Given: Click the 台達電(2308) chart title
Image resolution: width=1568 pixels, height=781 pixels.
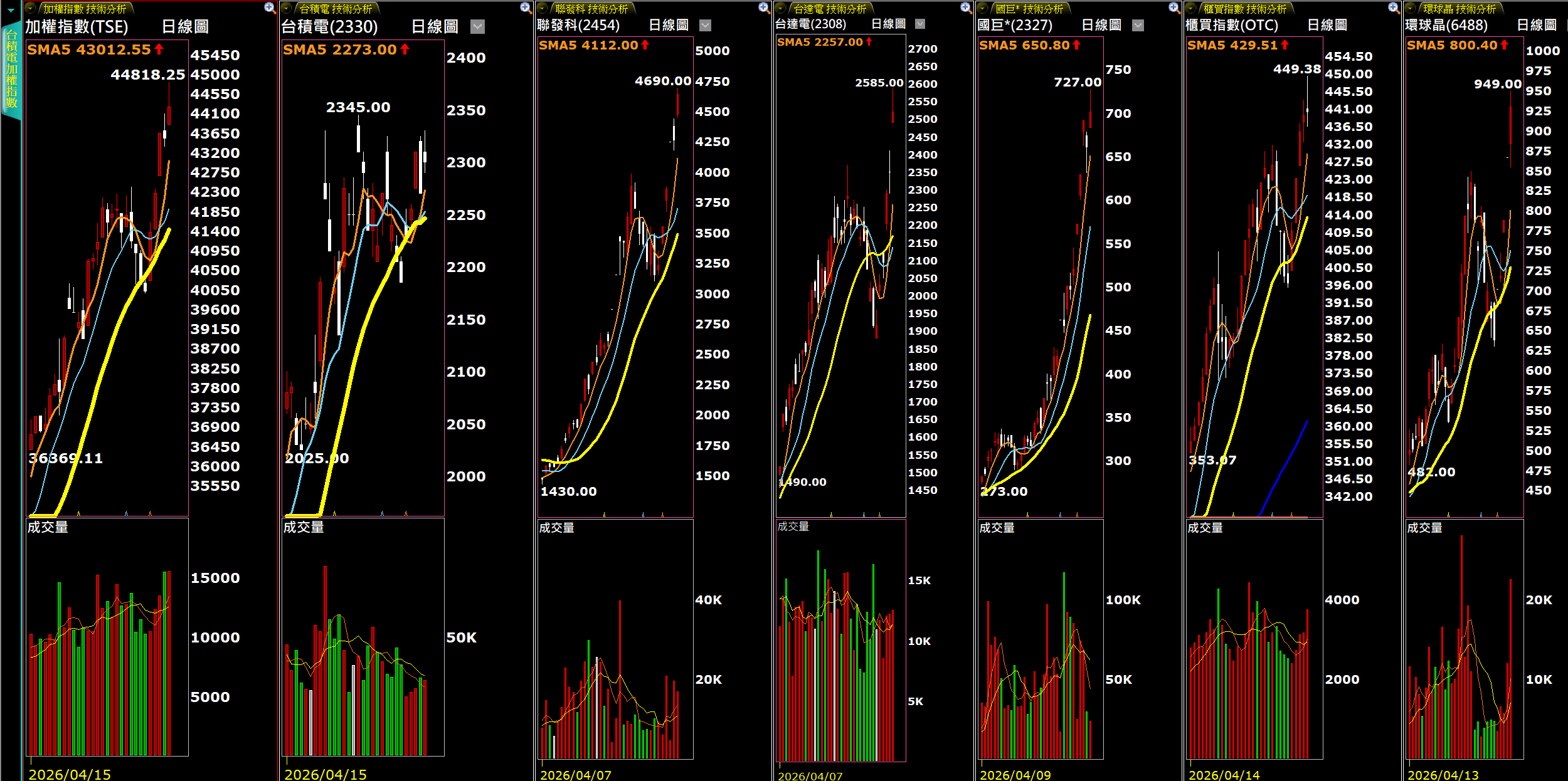Looking at the screenshot, I should (x=810, y=24).
